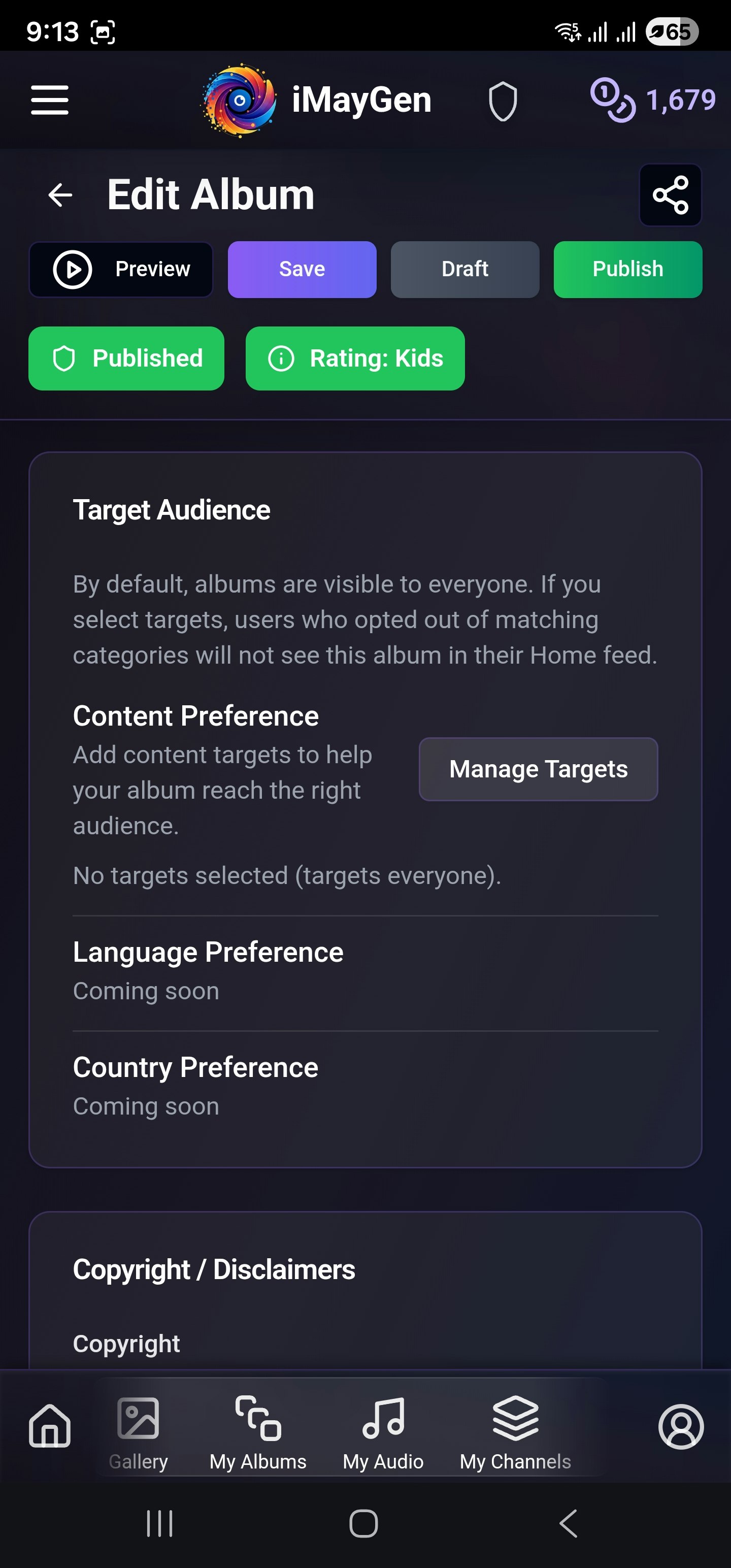Switch to the Gallery tab

(138, 1433)
